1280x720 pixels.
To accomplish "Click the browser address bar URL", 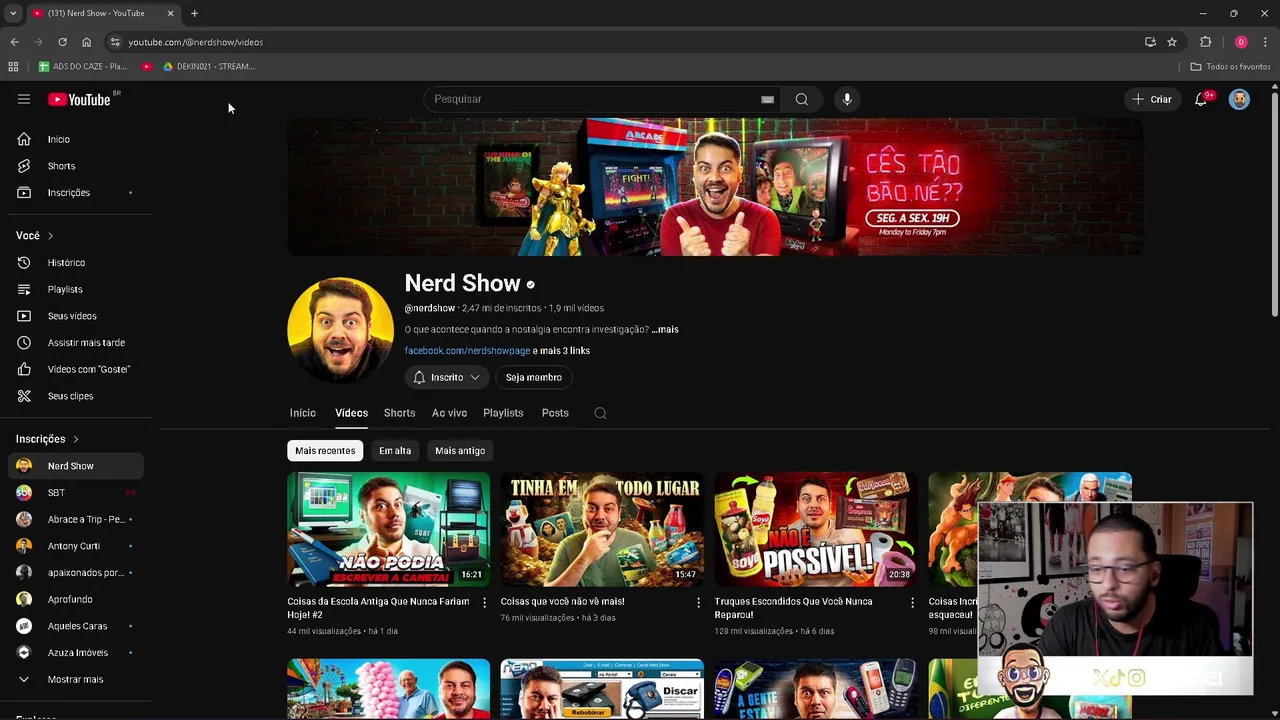I will [x=196, y=42].
